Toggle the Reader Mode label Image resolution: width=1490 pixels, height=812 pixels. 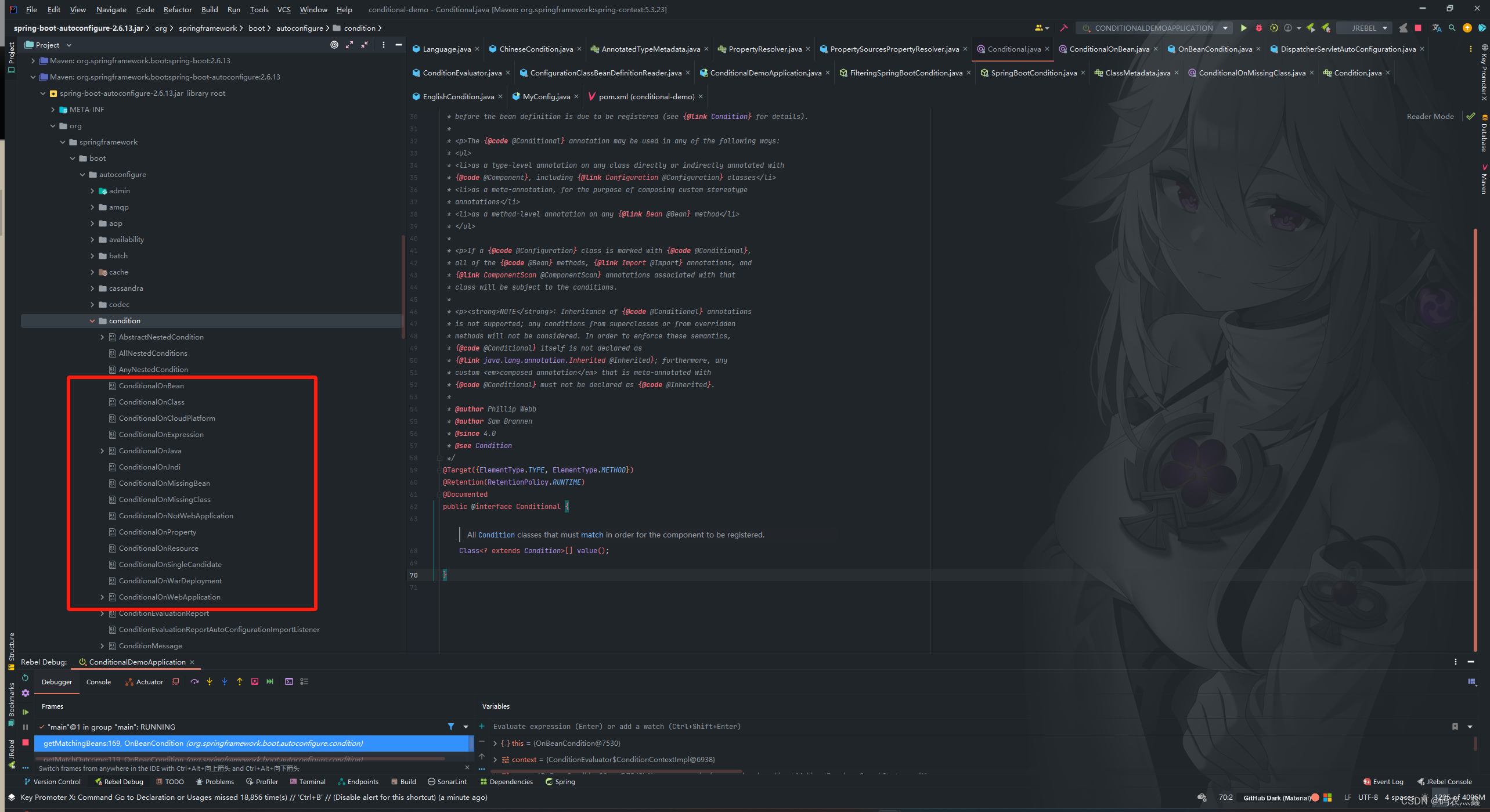[1430, 116]
